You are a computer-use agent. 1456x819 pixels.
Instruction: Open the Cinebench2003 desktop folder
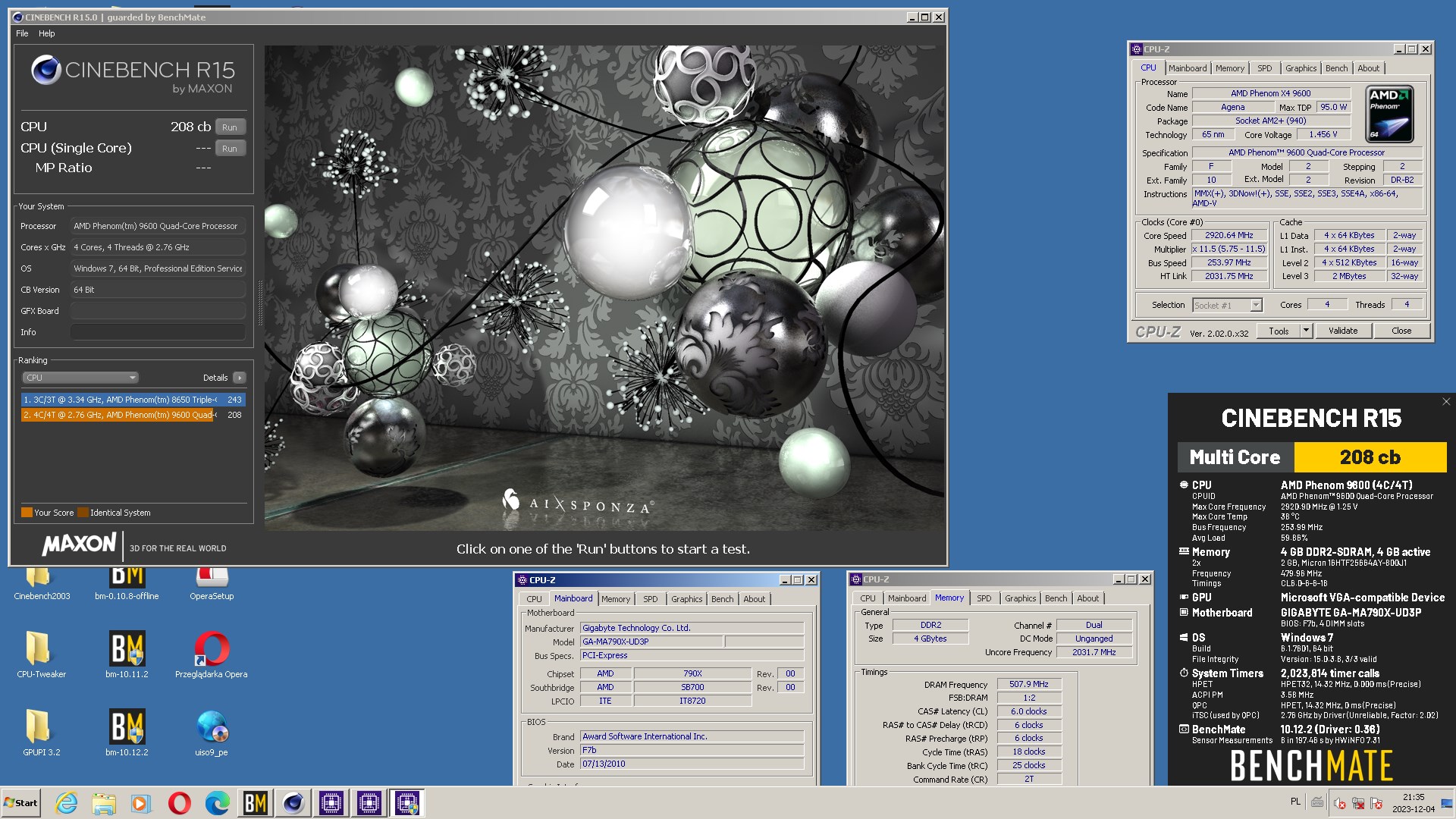(x=41, y=582)
